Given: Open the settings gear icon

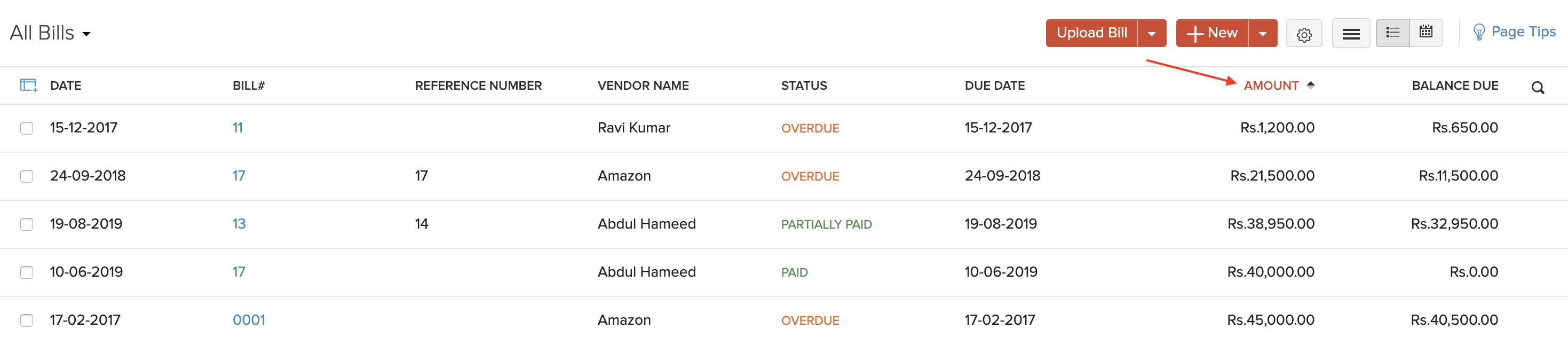Looking at the screenshot, I should pyautogui.click(x=1303, y=34).
